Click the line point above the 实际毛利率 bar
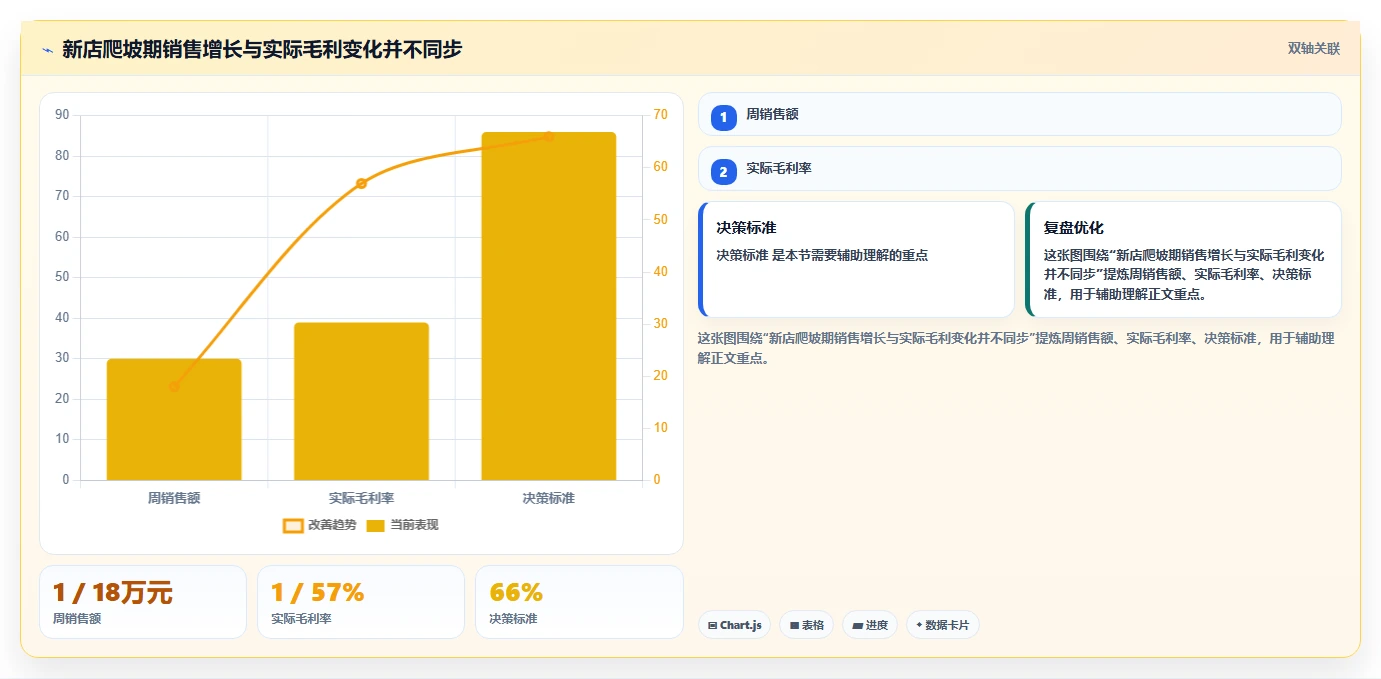 click(x=361, y=183)
